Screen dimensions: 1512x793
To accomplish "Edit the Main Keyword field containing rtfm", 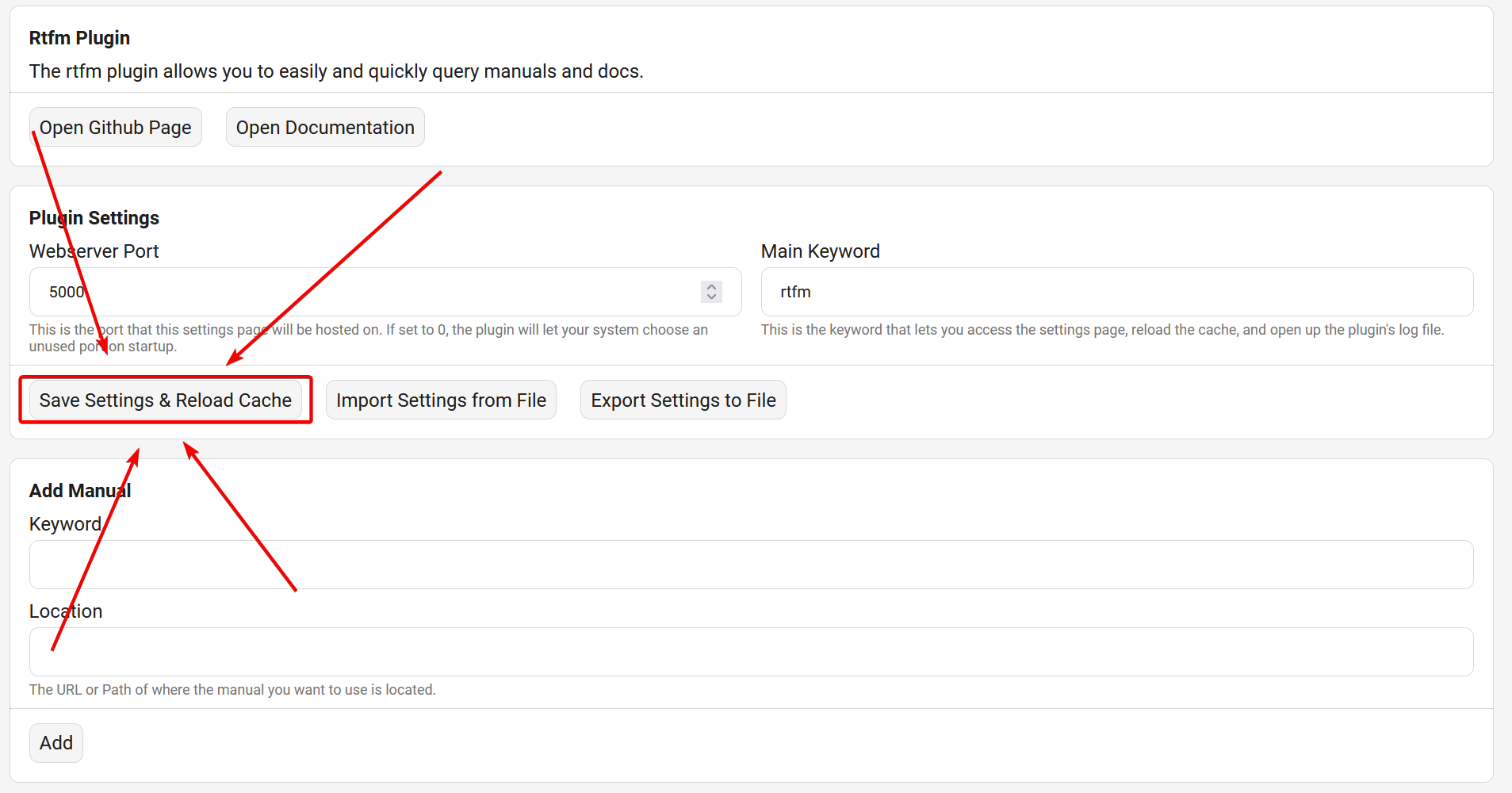I will [1117, 292].
